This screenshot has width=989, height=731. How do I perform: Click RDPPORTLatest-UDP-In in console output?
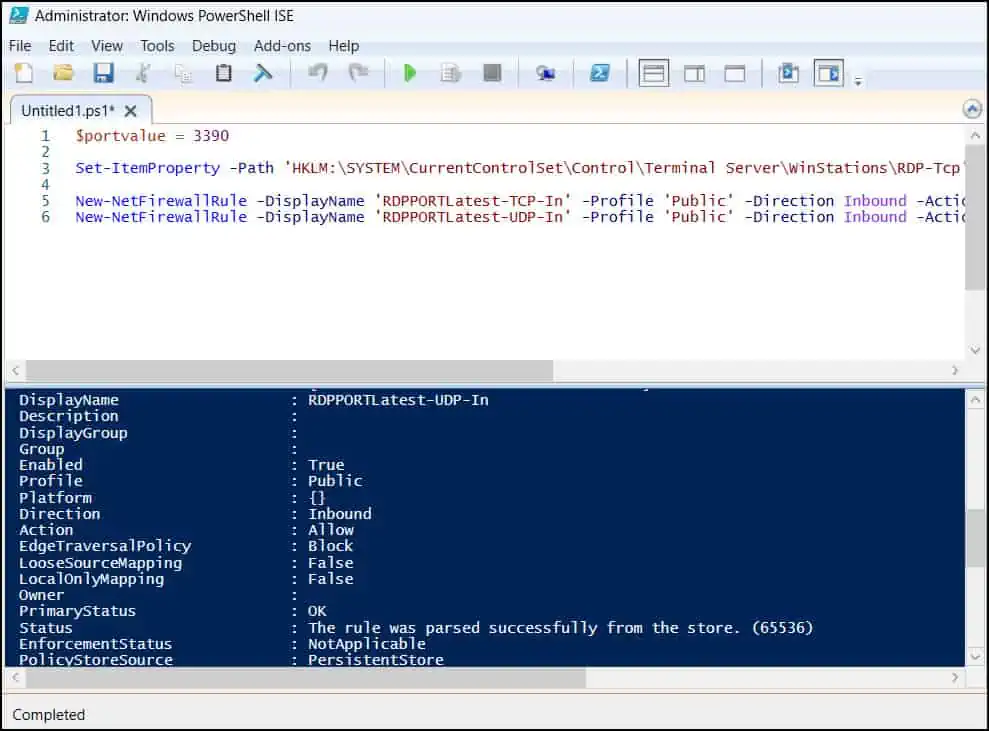pyautogui.click(x=398, y=400)
